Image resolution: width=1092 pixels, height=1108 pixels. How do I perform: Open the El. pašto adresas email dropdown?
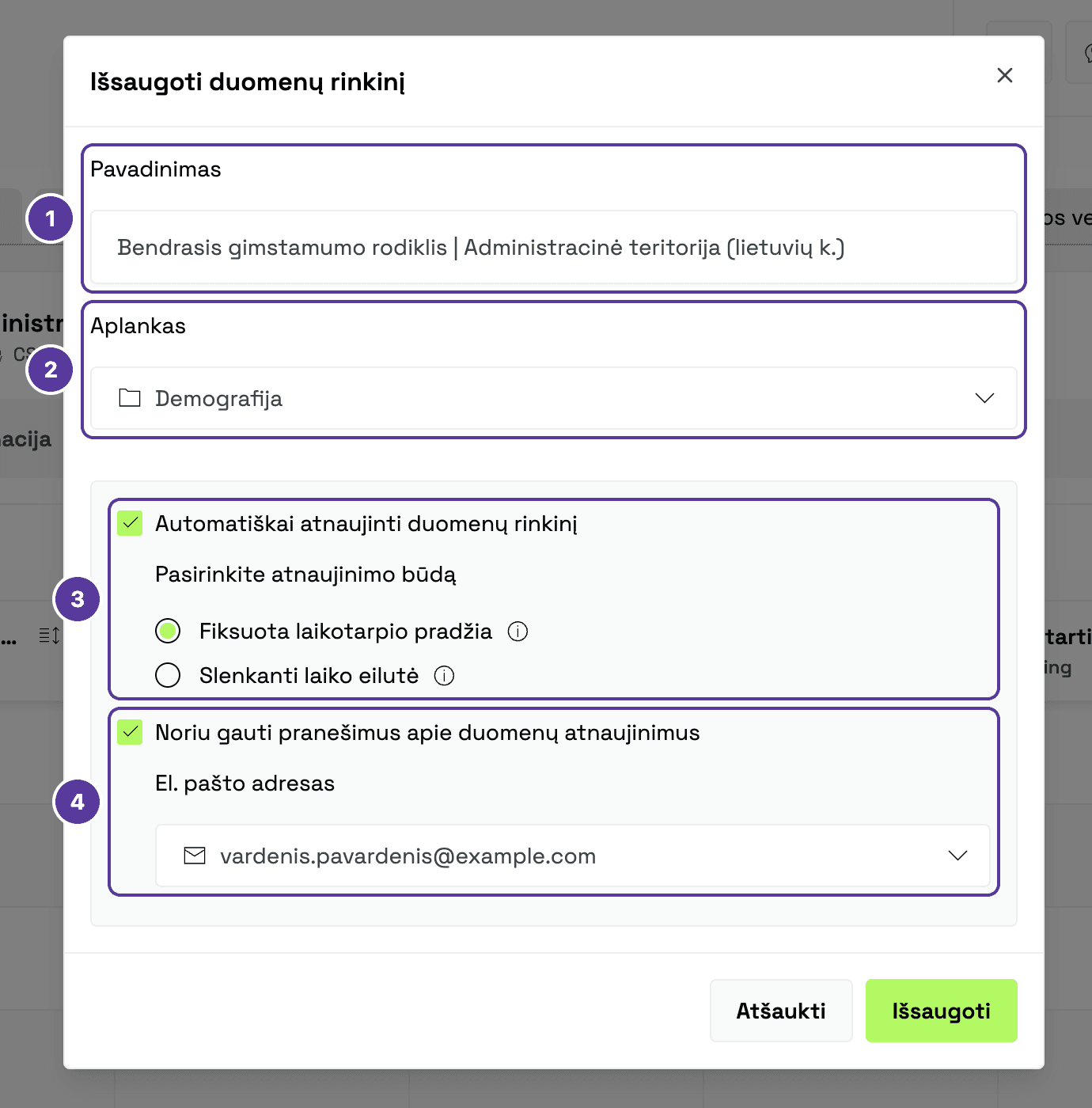click(573, 856)
